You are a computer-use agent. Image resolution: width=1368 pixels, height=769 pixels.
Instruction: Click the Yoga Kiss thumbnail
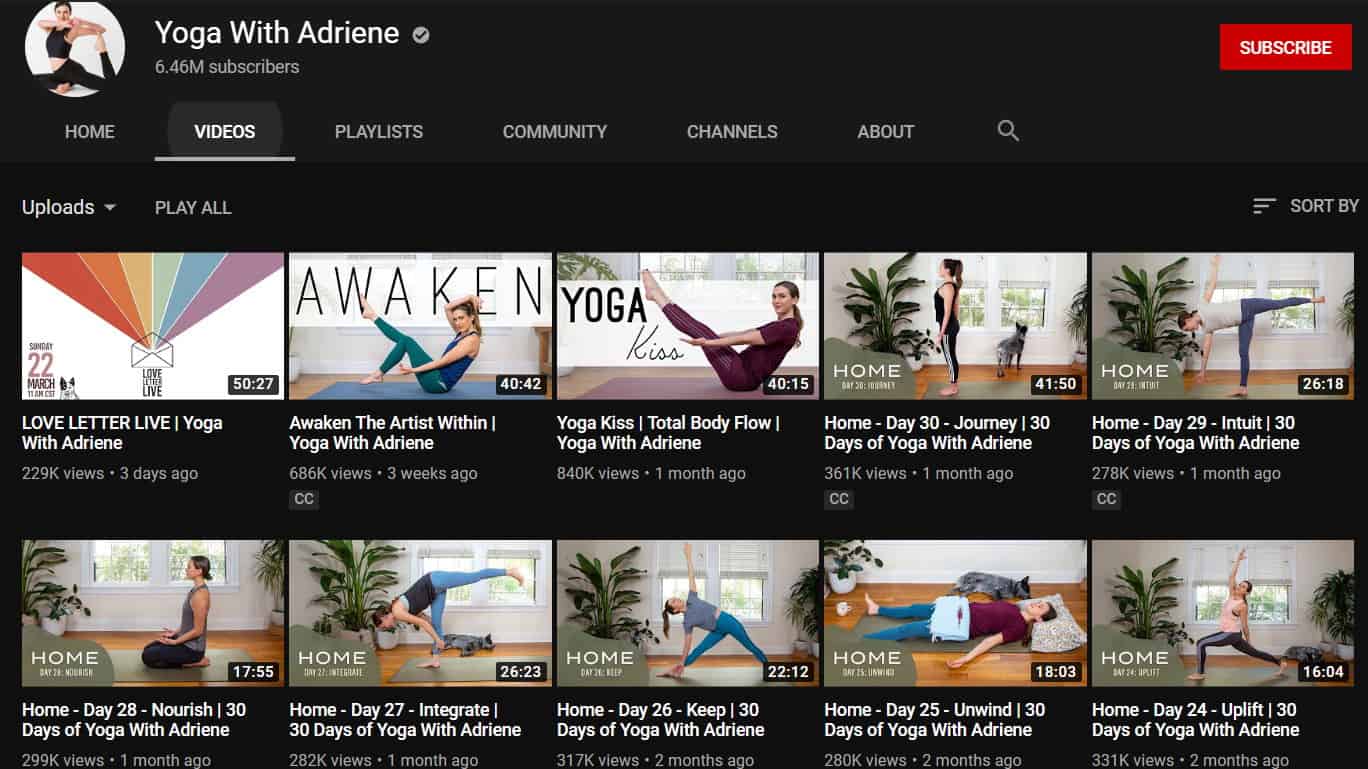(688, 326)
